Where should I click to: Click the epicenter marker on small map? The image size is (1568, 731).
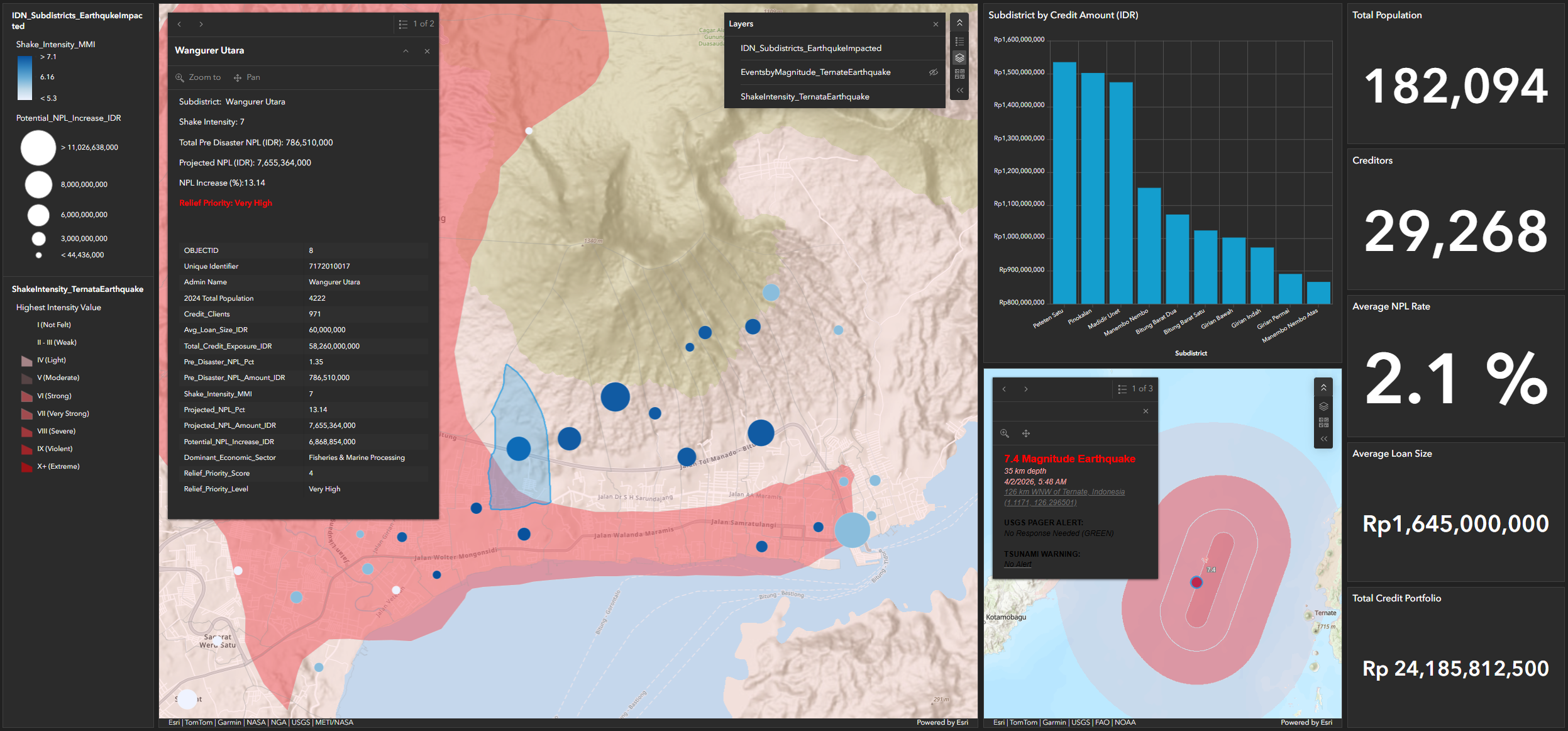[1196, 583]
